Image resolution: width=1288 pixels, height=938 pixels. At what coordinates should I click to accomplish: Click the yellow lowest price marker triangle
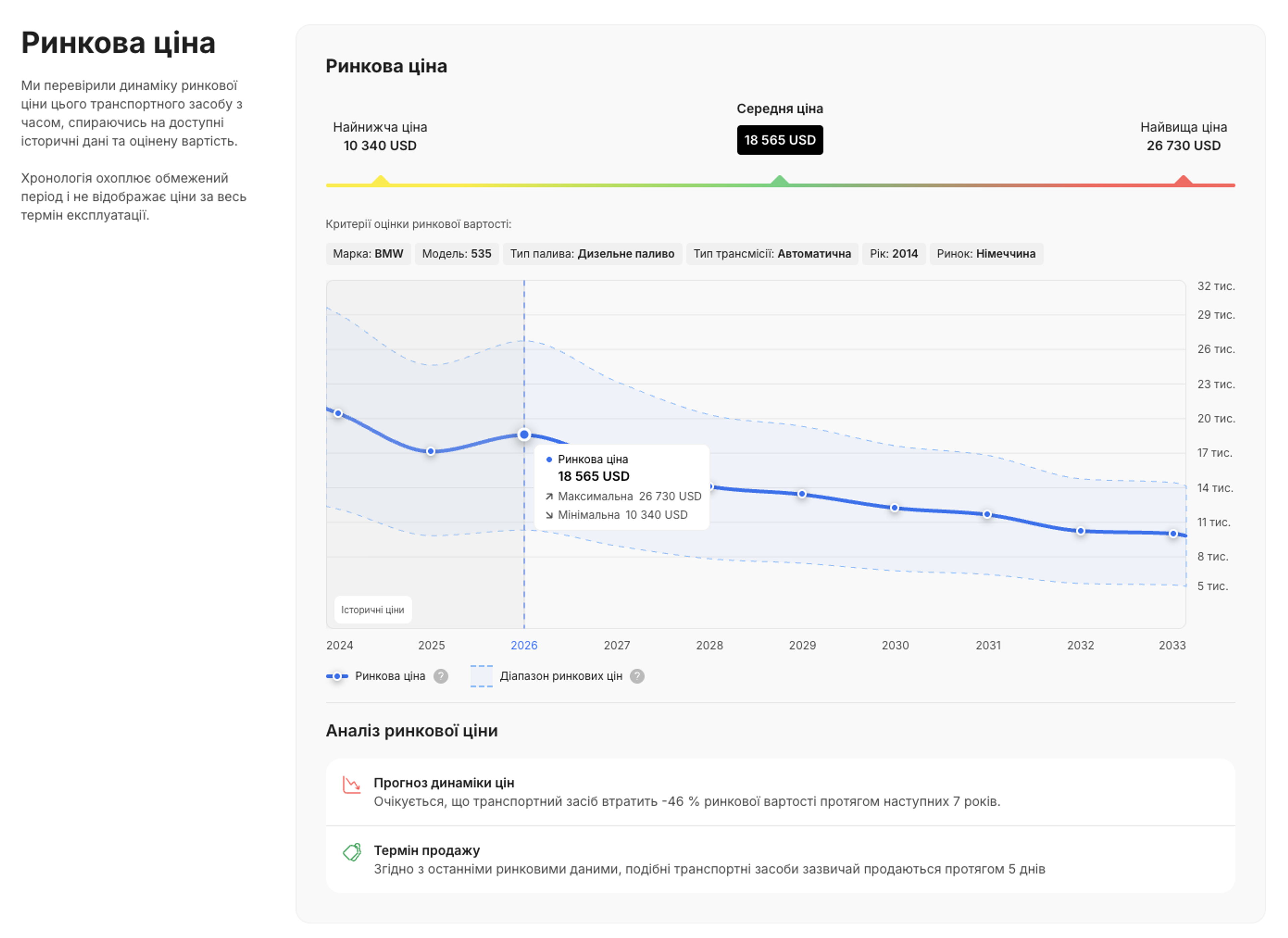point(380,180)
